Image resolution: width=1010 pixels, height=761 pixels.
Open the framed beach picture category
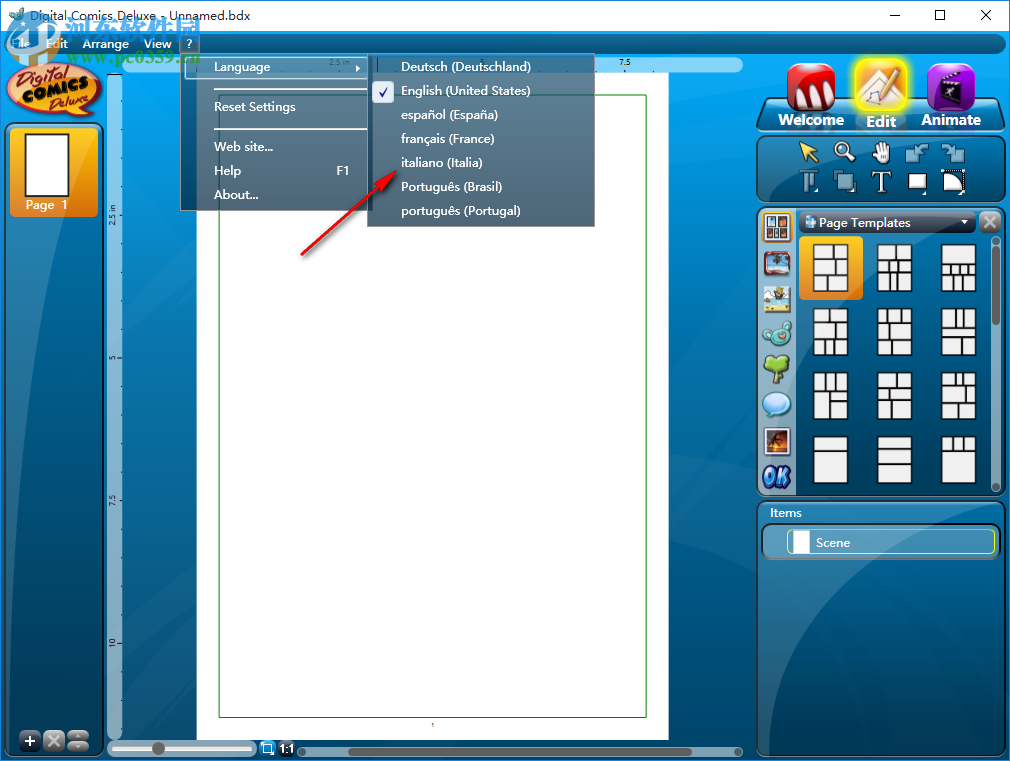pos(777,264)
